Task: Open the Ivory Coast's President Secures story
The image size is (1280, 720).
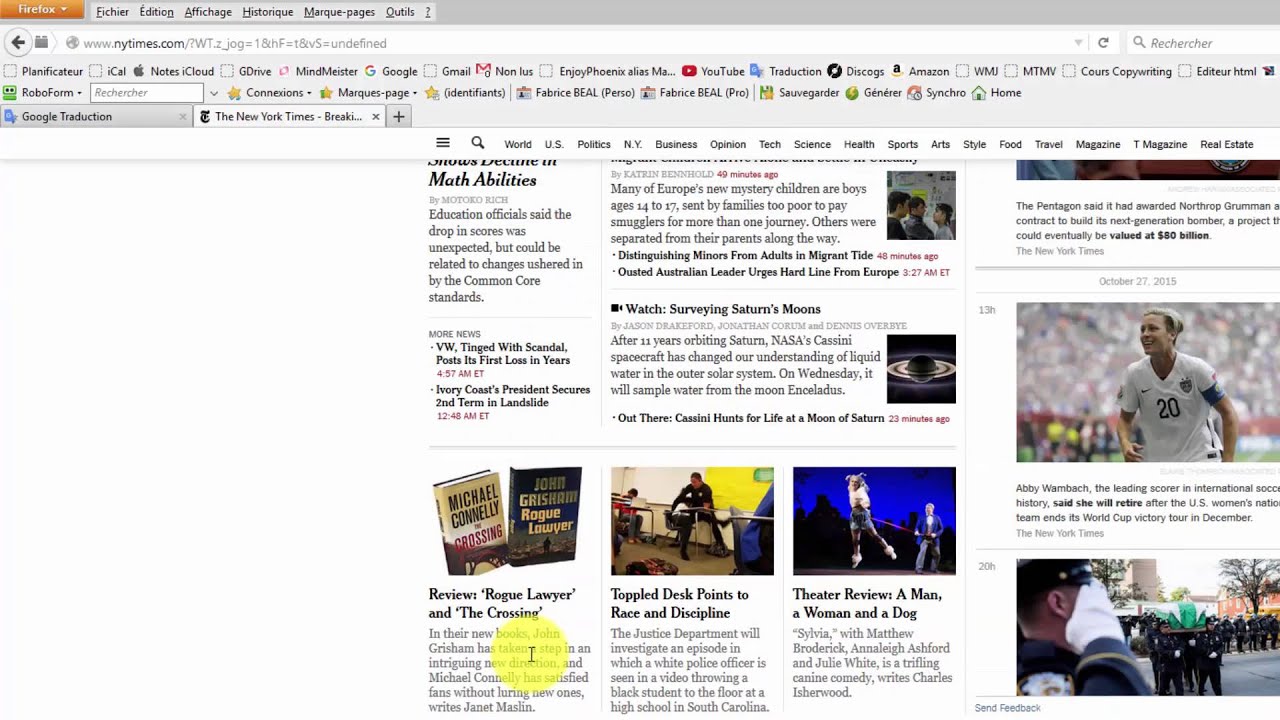Action: 513,396
